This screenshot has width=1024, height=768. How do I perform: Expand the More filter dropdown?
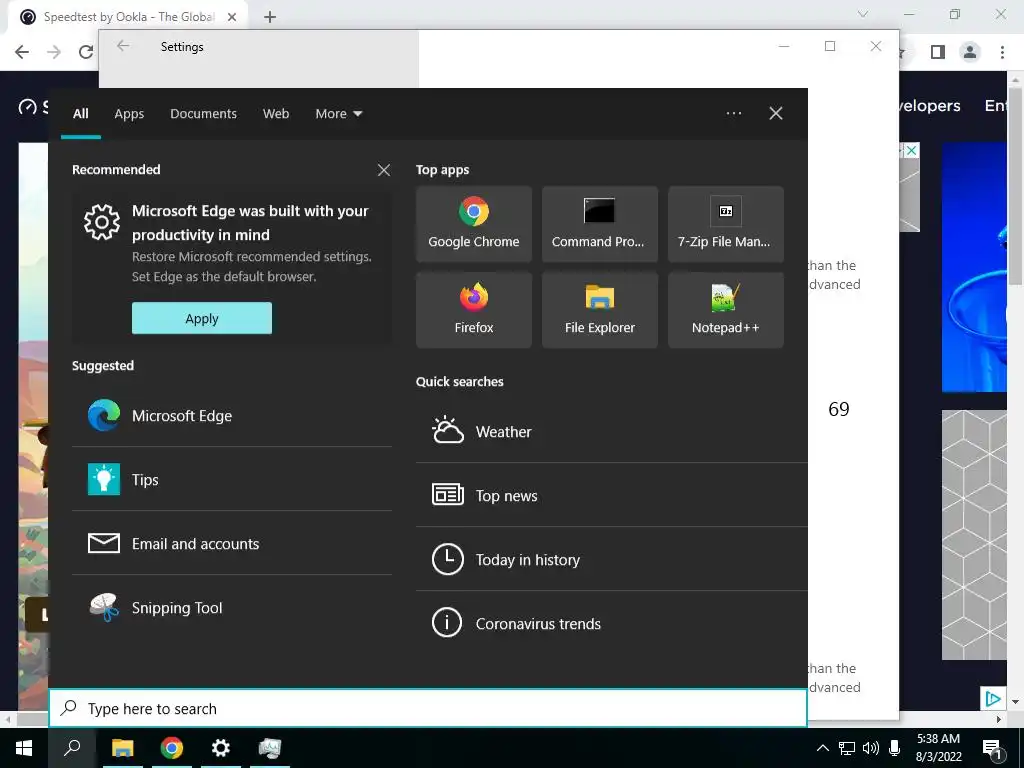coord(338,114)
